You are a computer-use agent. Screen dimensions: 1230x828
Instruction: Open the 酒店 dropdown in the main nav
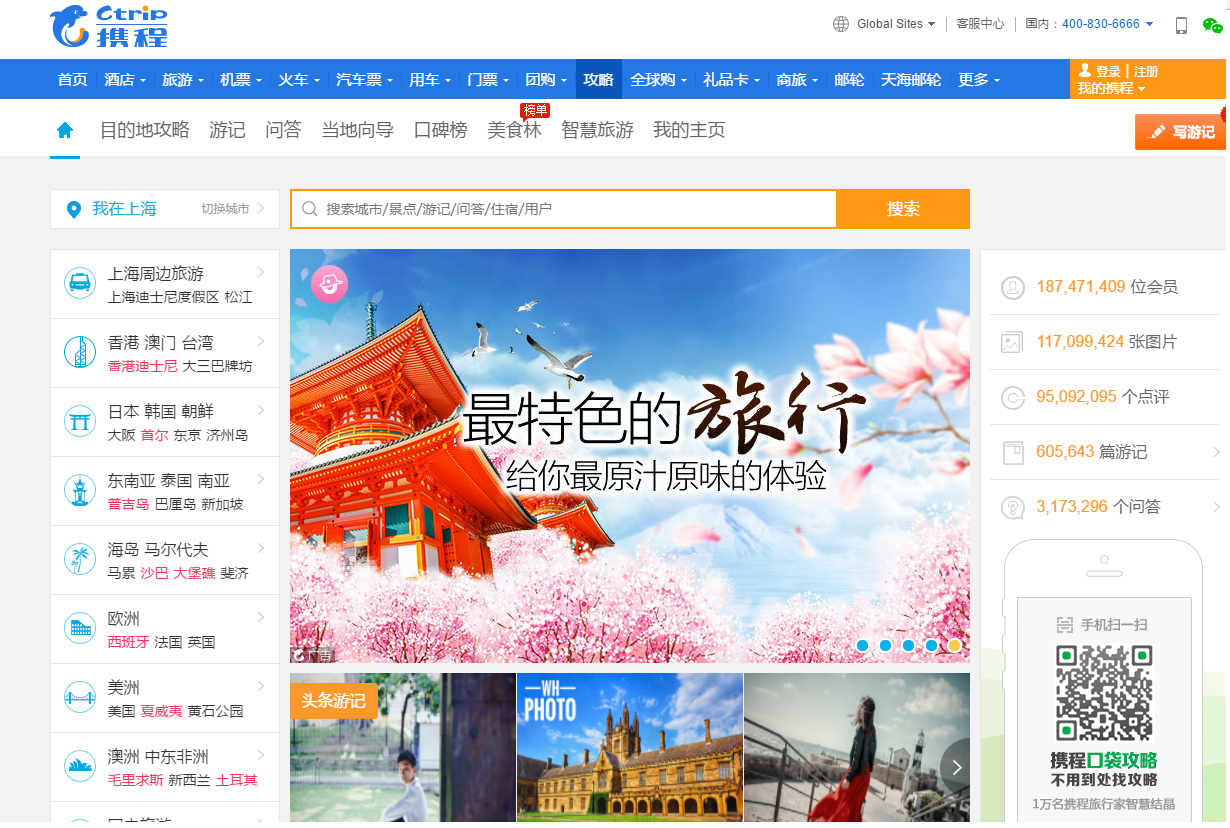(125, 80)
